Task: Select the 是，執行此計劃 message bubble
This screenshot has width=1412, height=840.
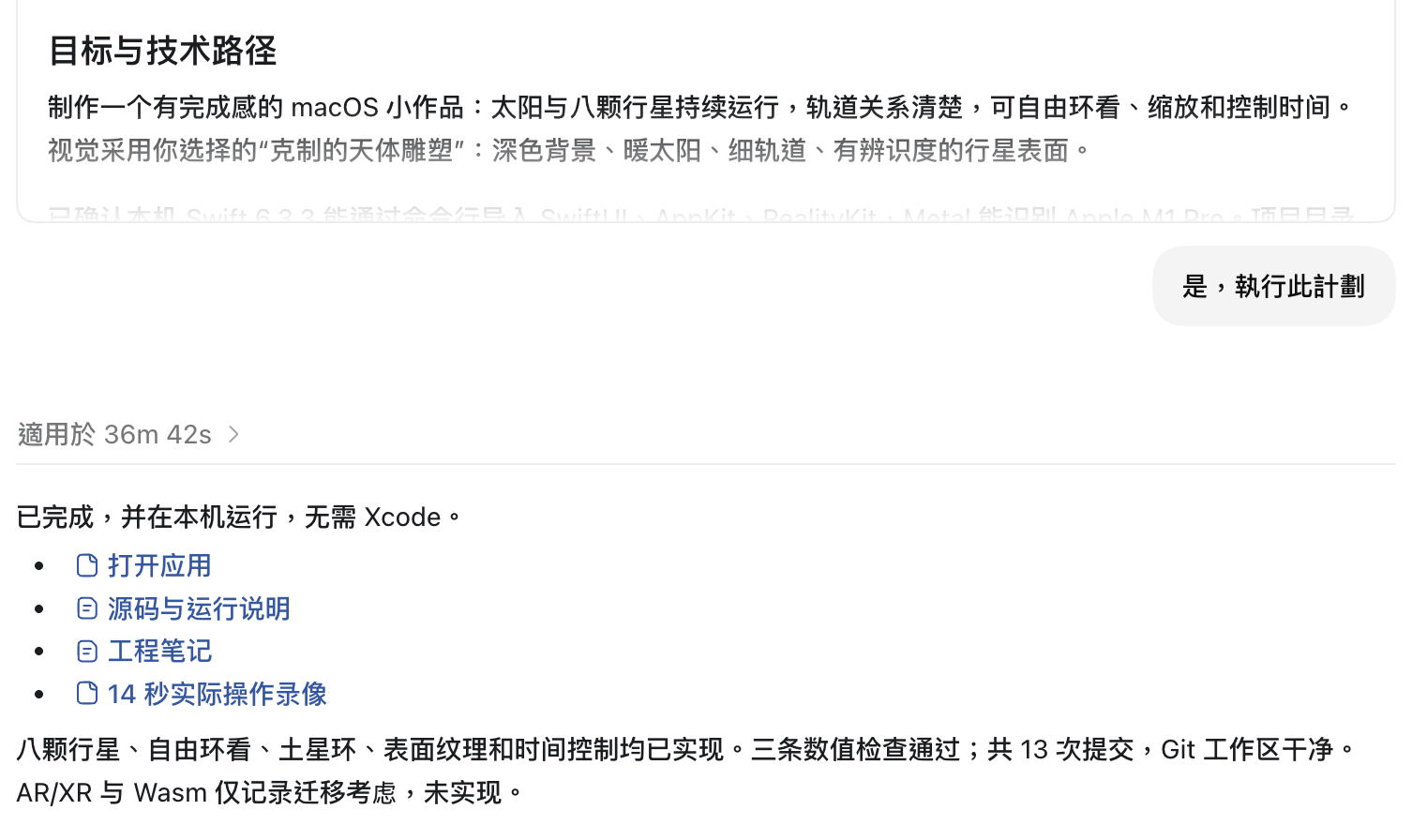Action: 1273,286
